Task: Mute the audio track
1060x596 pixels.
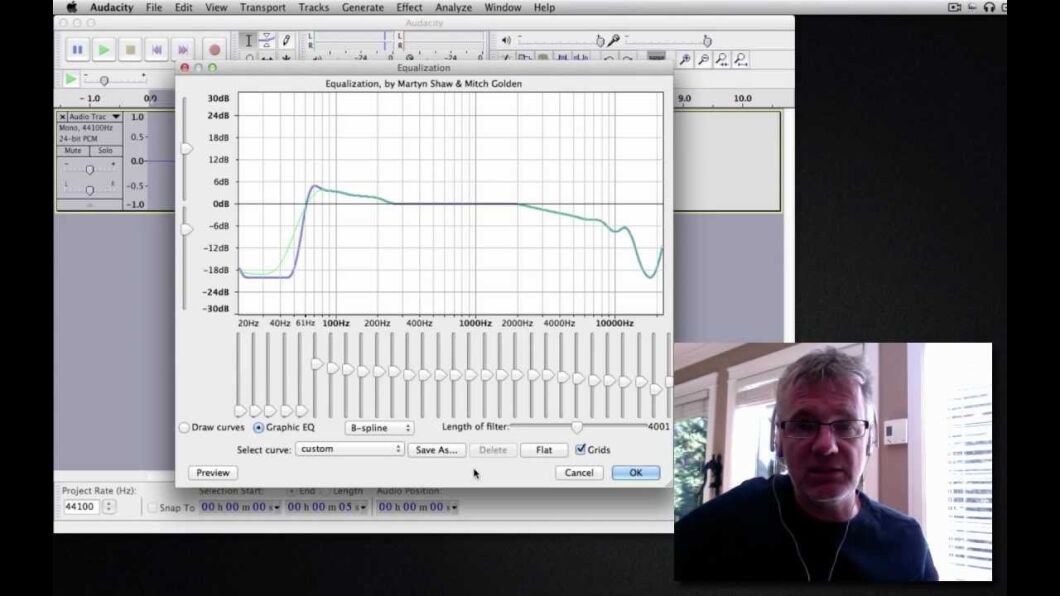Action: coord(73,148)
